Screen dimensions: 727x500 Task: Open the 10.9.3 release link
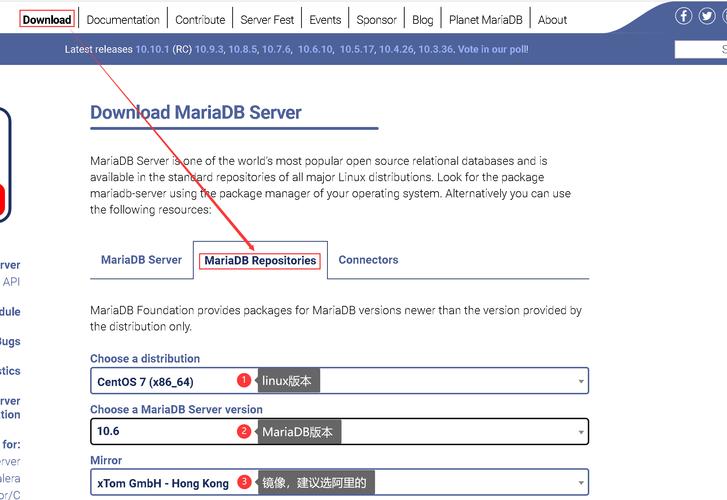(x=209, y=49)
